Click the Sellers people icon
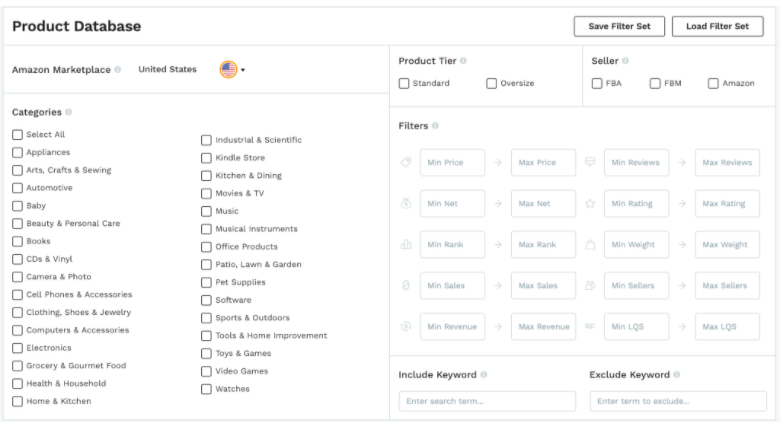This screenshot has height=426, width=784. click(590, 286)
